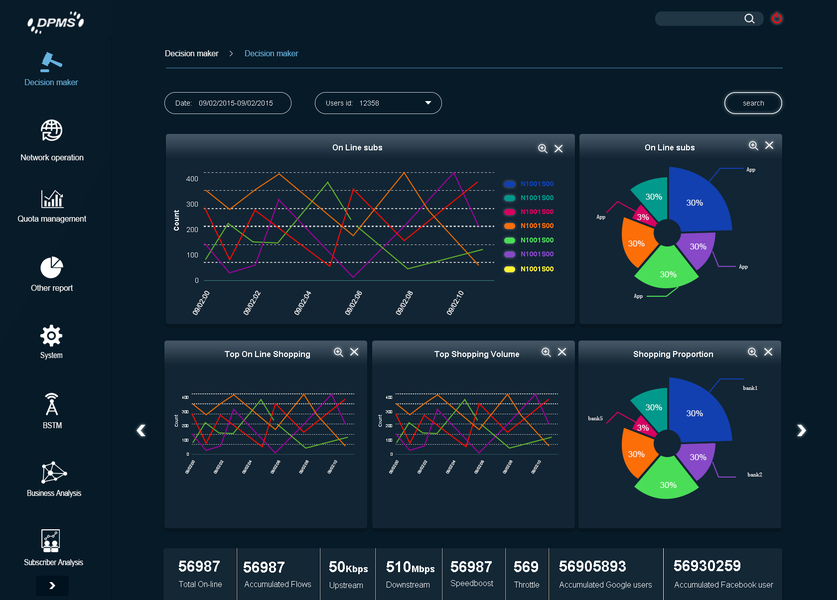Close the On Line subs line chart

click(558, 148)
